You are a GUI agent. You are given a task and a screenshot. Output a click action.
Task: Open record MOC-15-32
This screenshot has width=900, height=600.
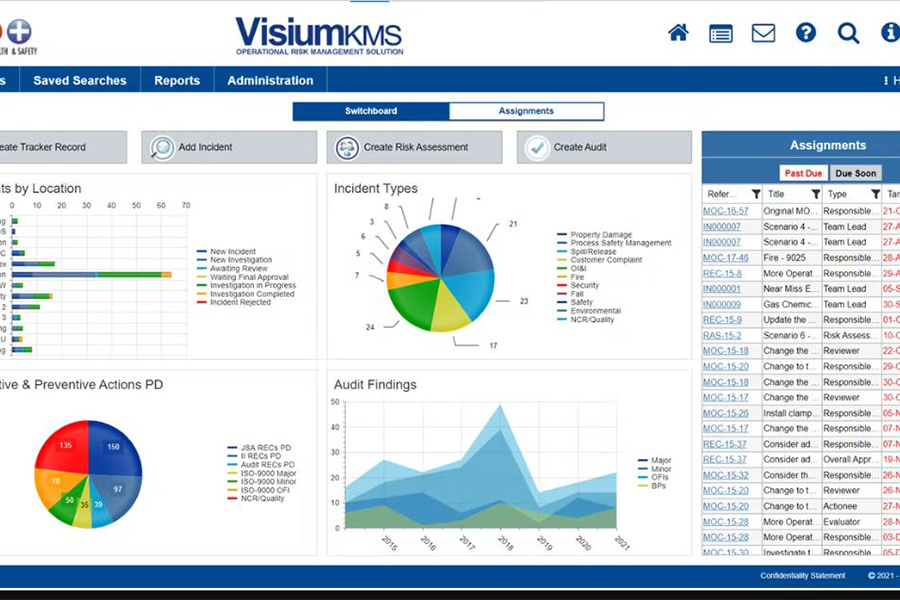pos(726,475)
